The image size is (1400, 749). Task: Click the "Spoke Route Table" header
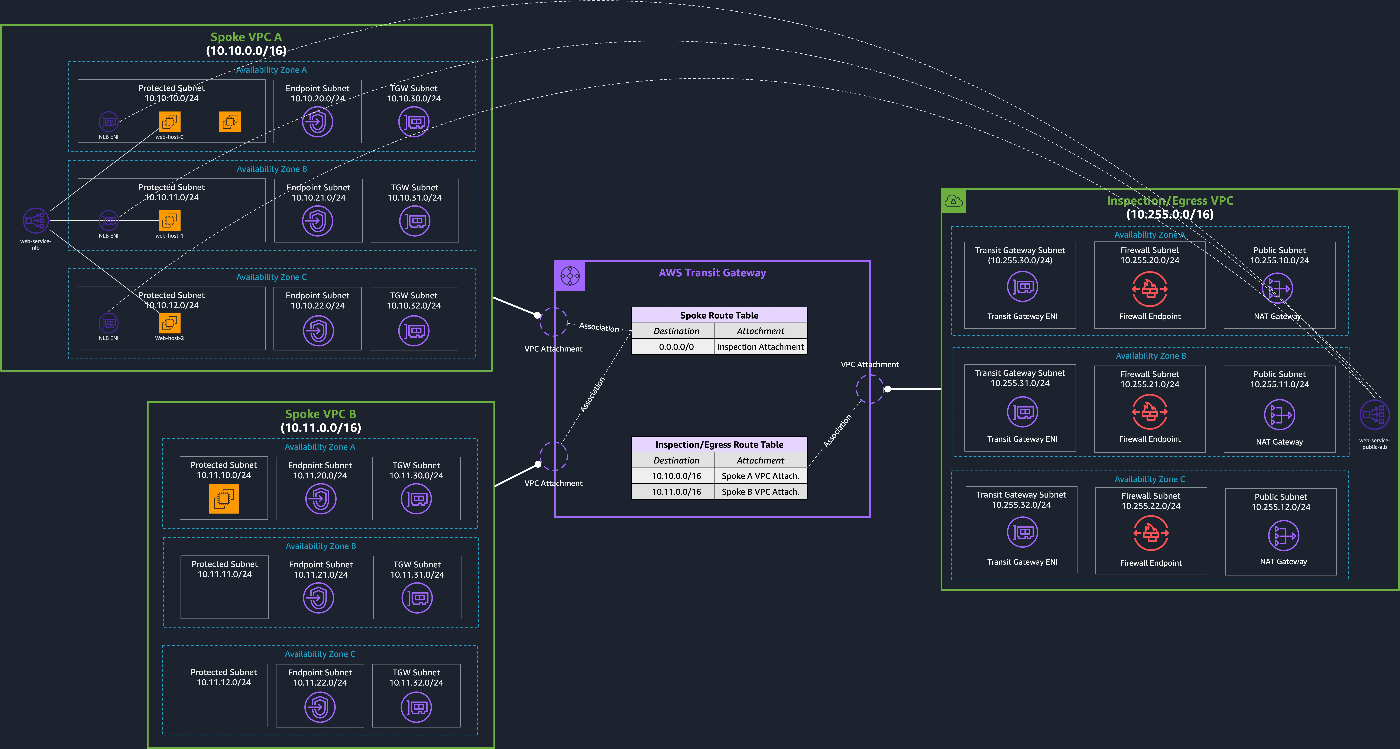tap(719, 315)
